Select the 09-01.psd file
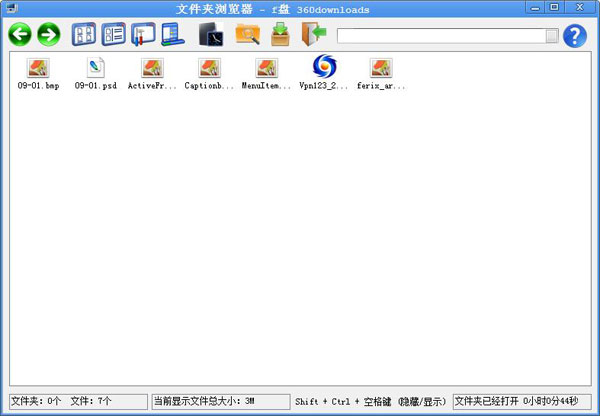 coord(96,69)
